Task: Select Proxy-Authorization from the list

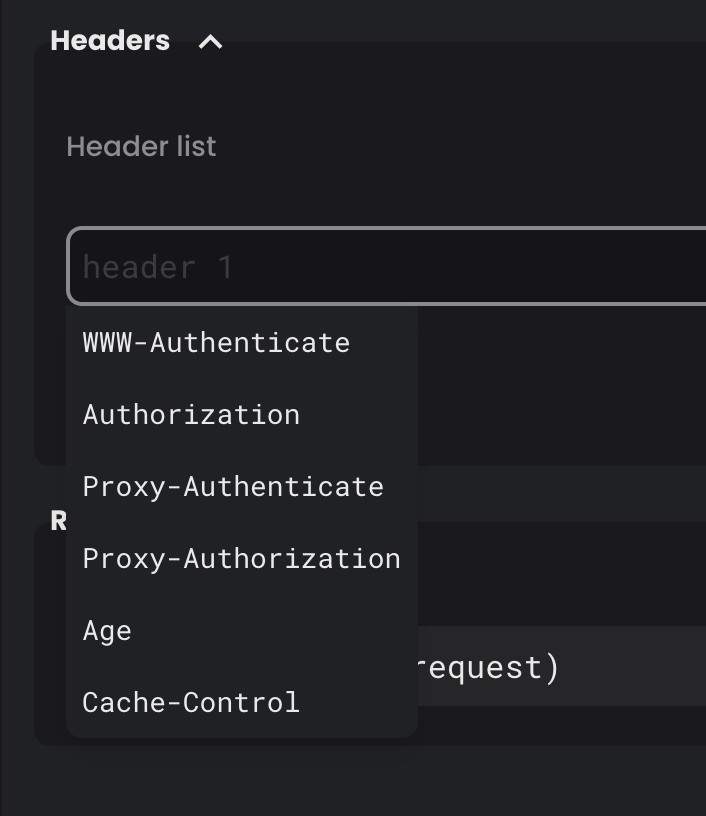Action: pyautogui.click(x=242, y=558)
